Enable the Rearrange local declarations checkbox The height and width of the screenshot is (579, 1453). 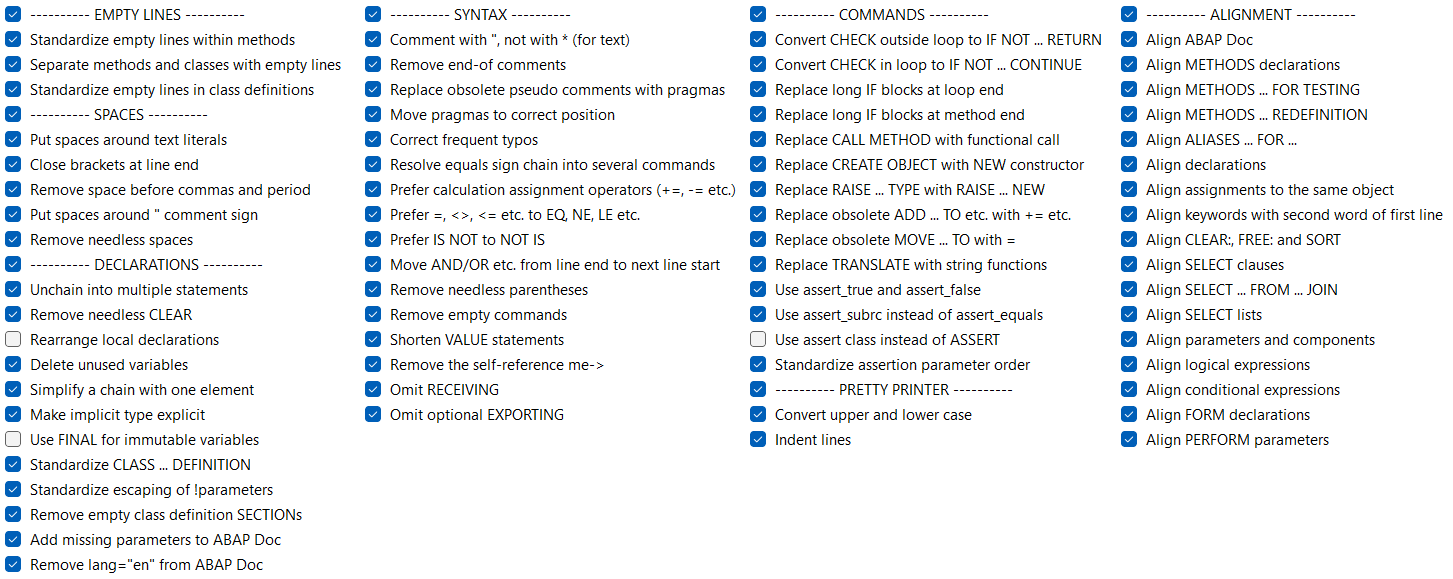(x=13, y=340)
